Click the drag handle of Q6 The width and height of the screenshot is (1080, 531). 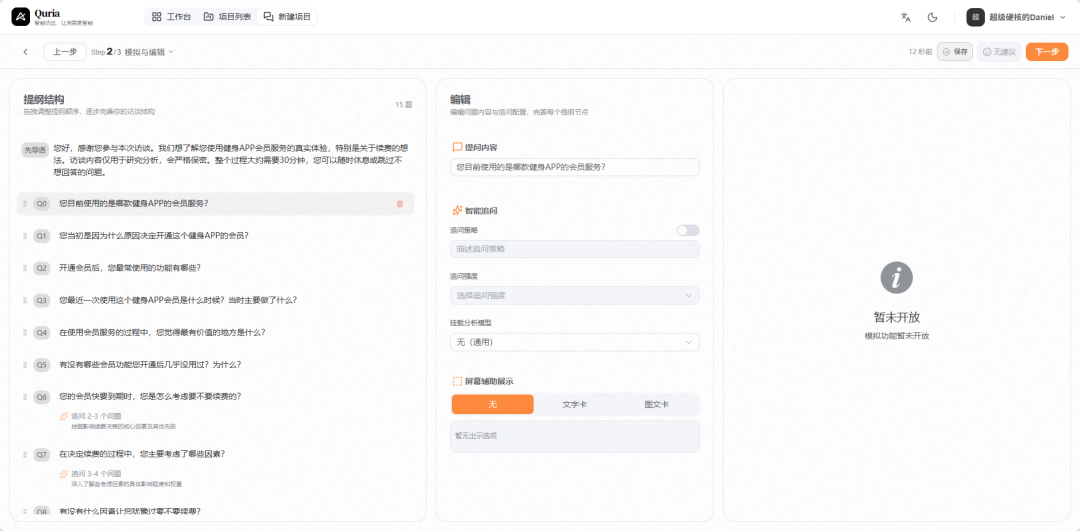coord(25,397)
